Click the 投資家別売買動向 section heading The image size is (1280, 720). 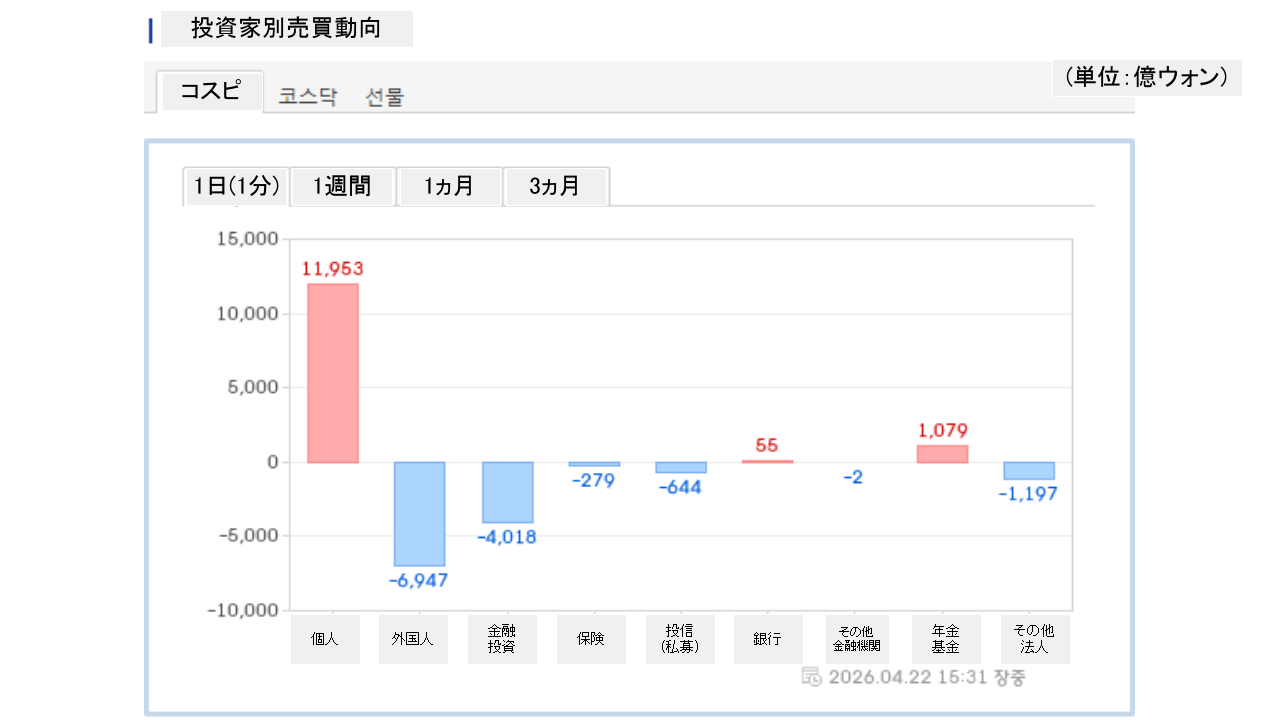(286, 29)
